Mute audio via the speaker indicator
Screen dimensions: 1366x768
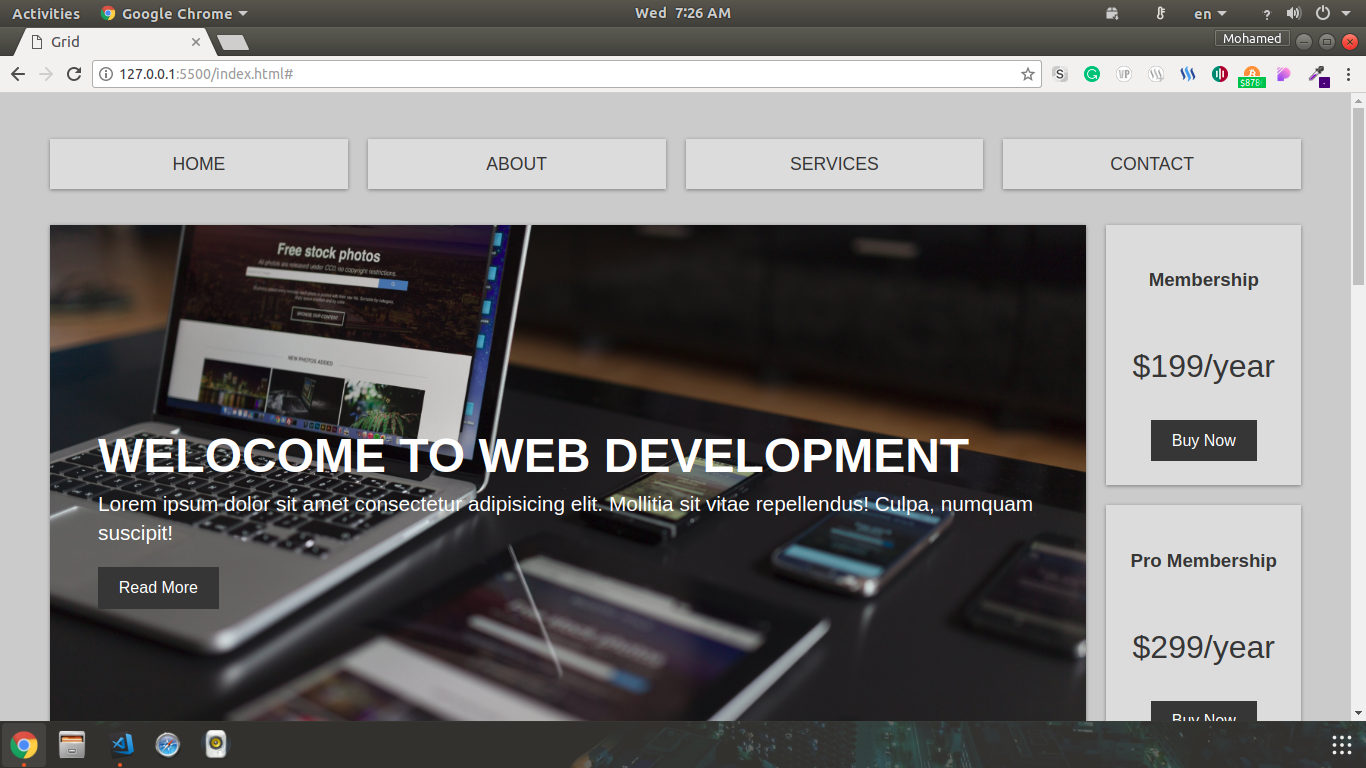[1296, 13]
